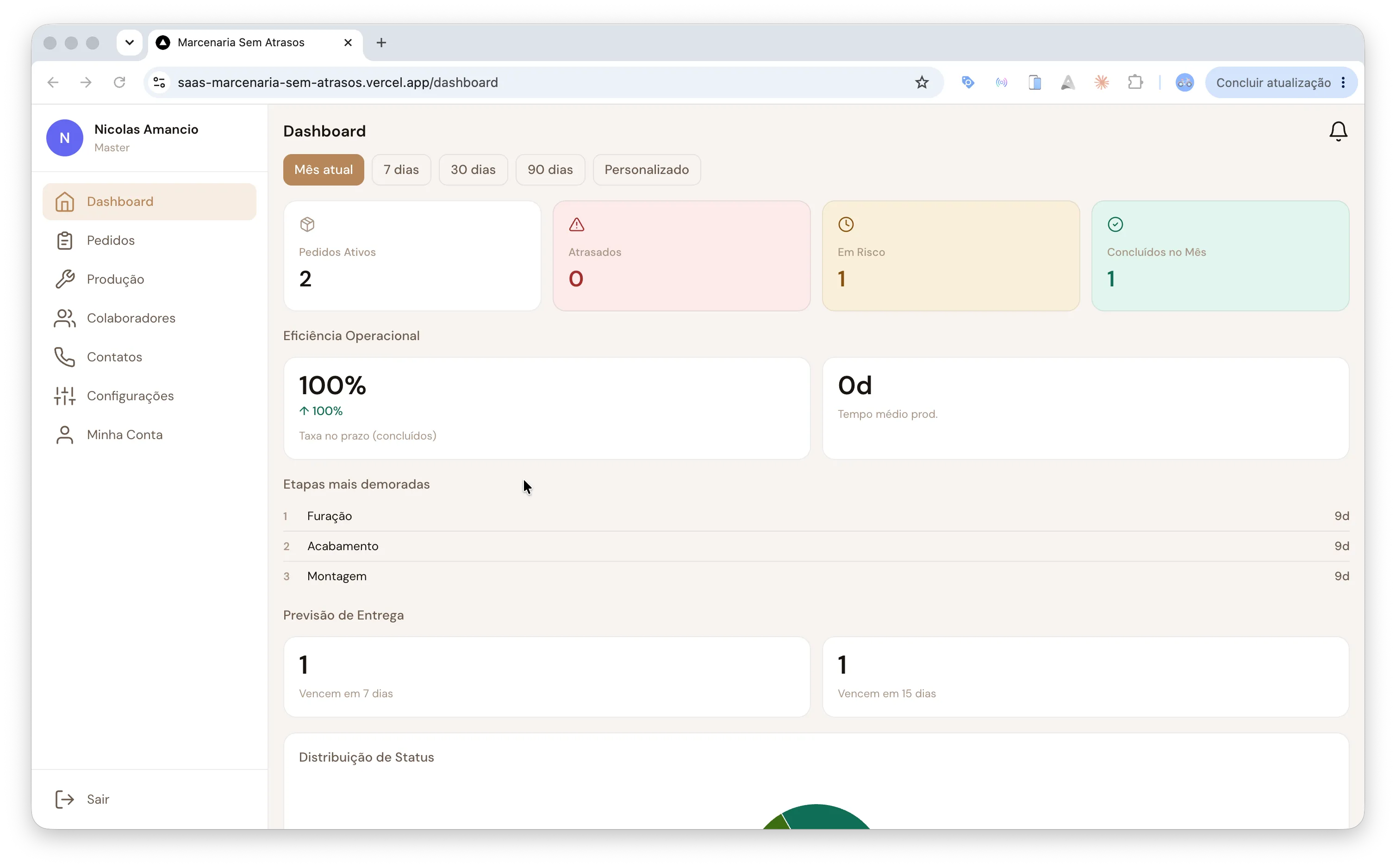This screenshot has height=868, width=1396.
Task: Open Produção from the sidebar
Action: (150, 279)
